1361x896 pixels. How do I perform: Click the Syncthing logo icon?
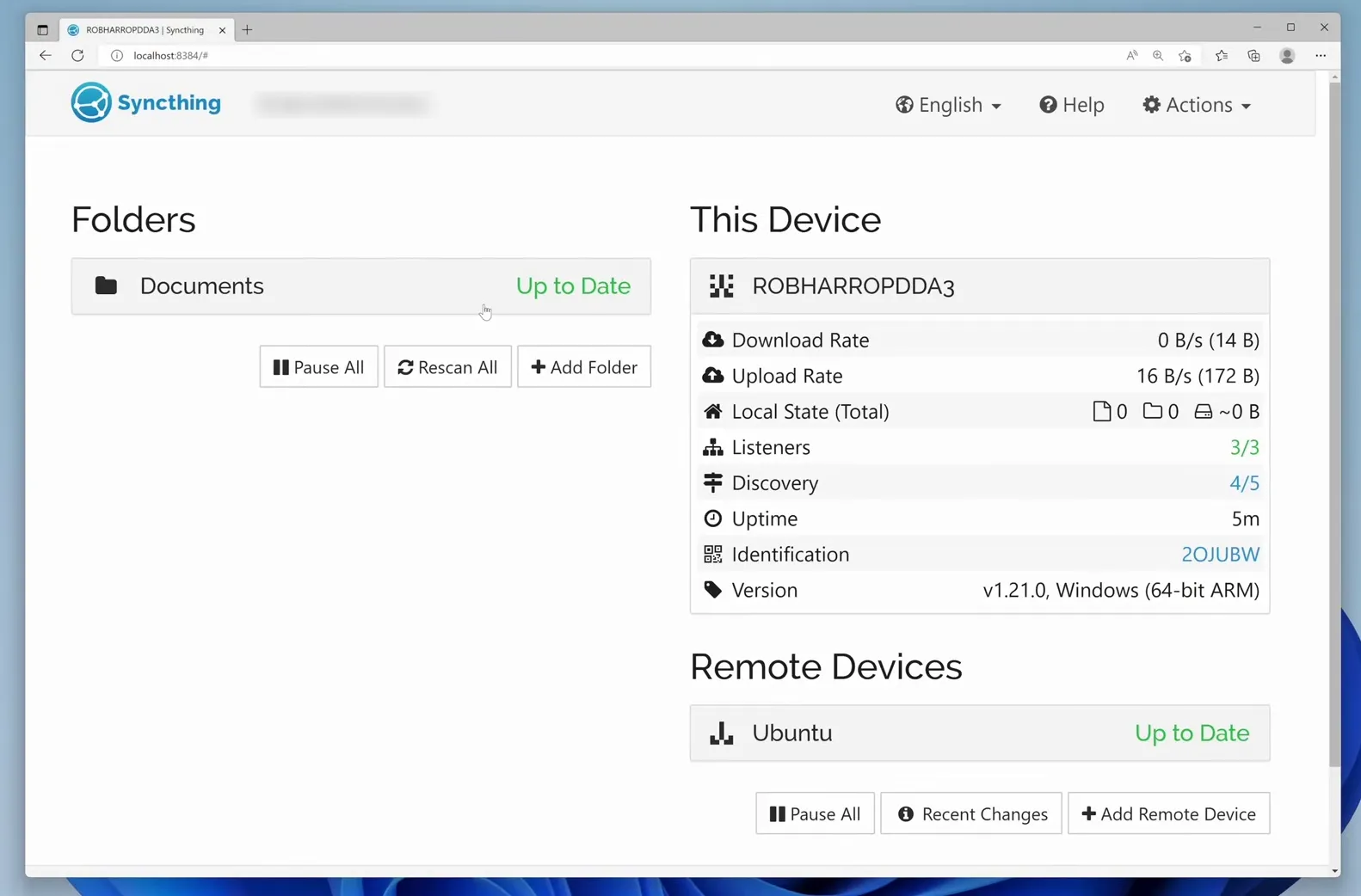click(91, 102)
